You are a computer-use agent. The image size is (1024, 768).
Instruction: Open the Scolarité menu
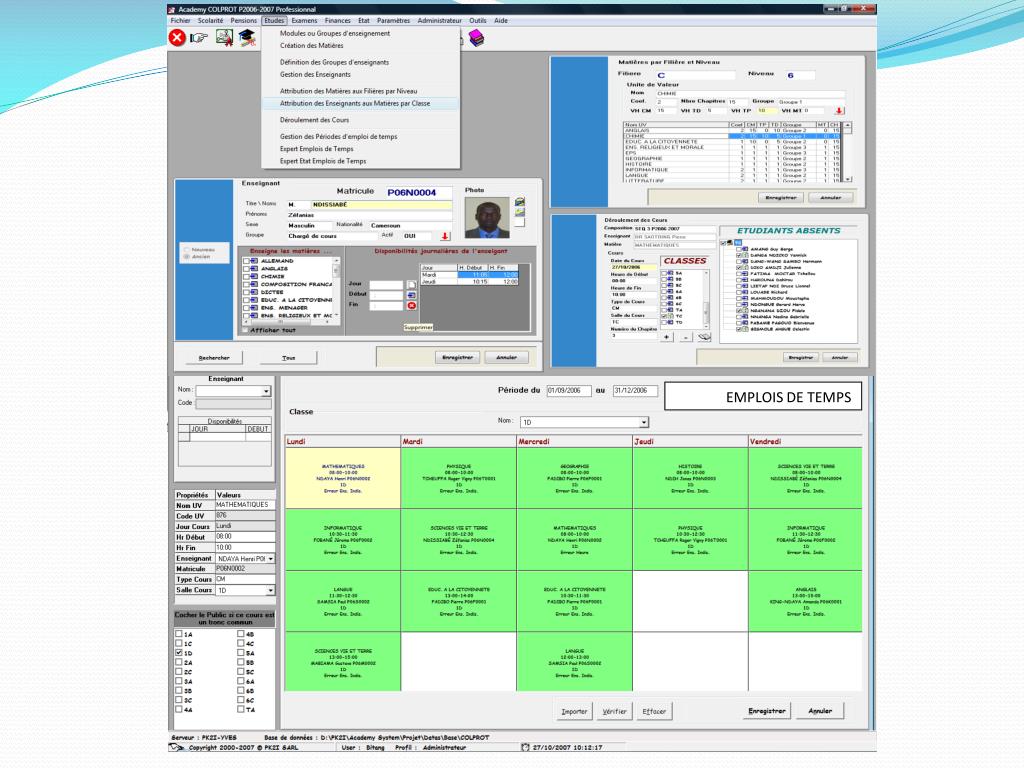[x=210, y=21]
